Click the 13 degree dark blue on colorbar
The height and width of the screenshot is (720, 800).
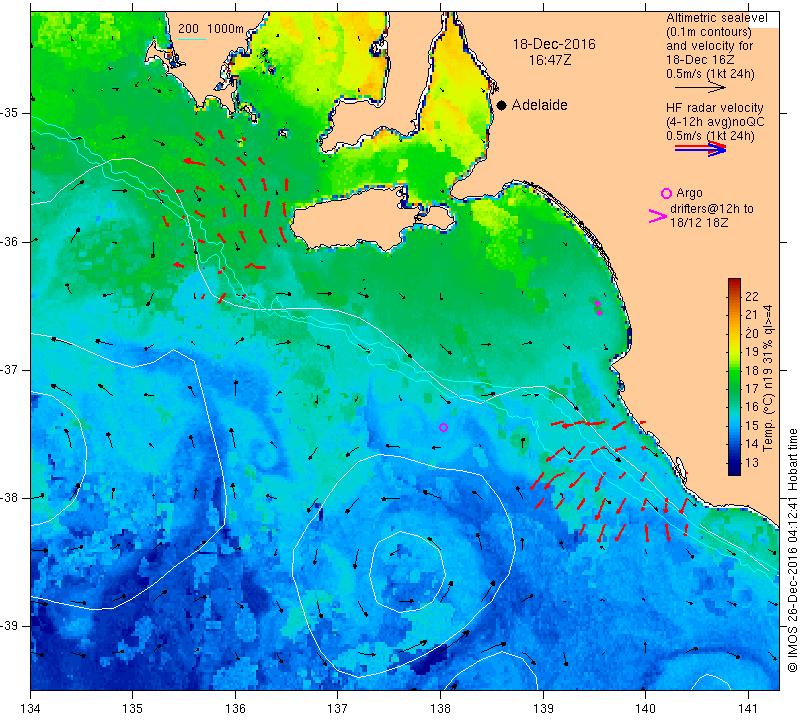click(734, 463)
